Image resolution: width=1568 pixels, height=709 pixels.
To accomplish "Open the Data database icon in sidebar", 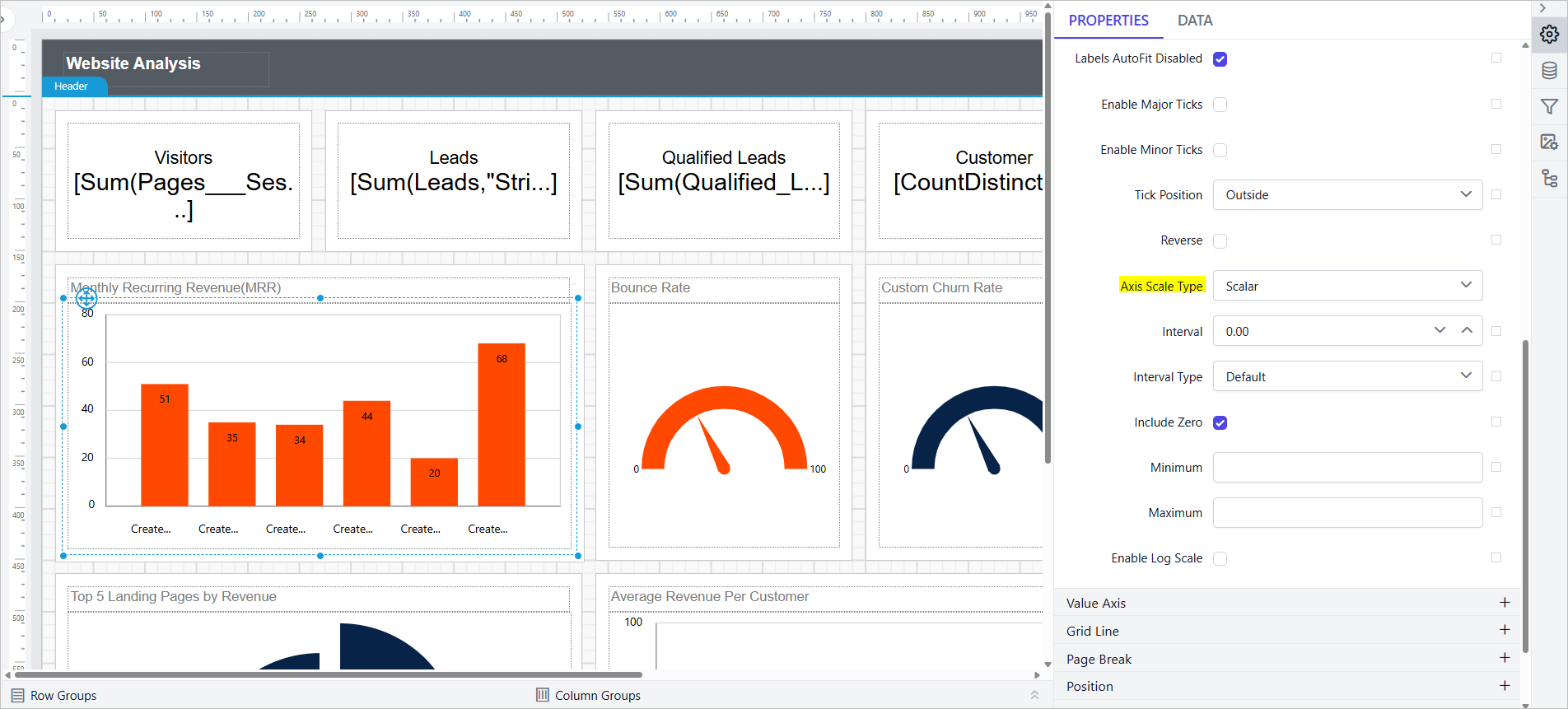I will (x=1549, y=71).
